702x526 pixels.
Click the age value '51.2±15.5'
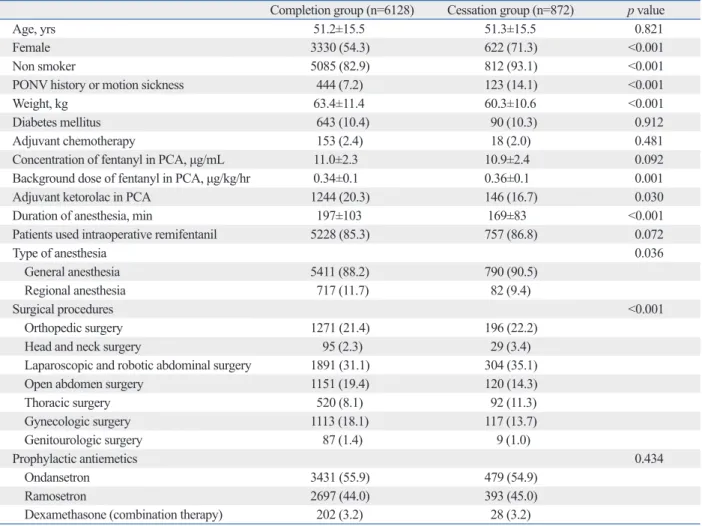click(339, 29)
